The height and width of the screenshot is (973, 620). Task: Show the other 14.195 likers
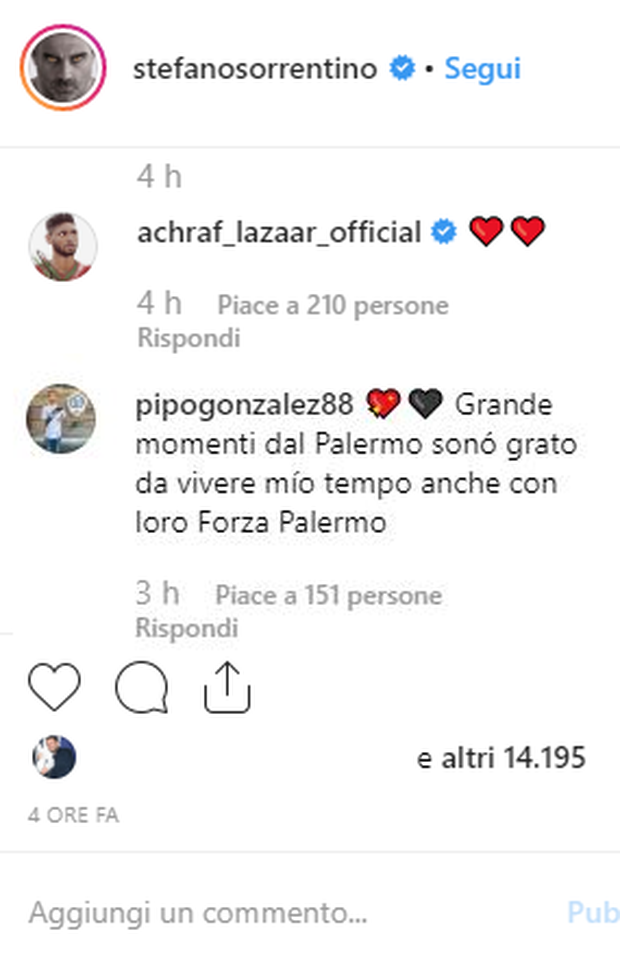[501, 758]
